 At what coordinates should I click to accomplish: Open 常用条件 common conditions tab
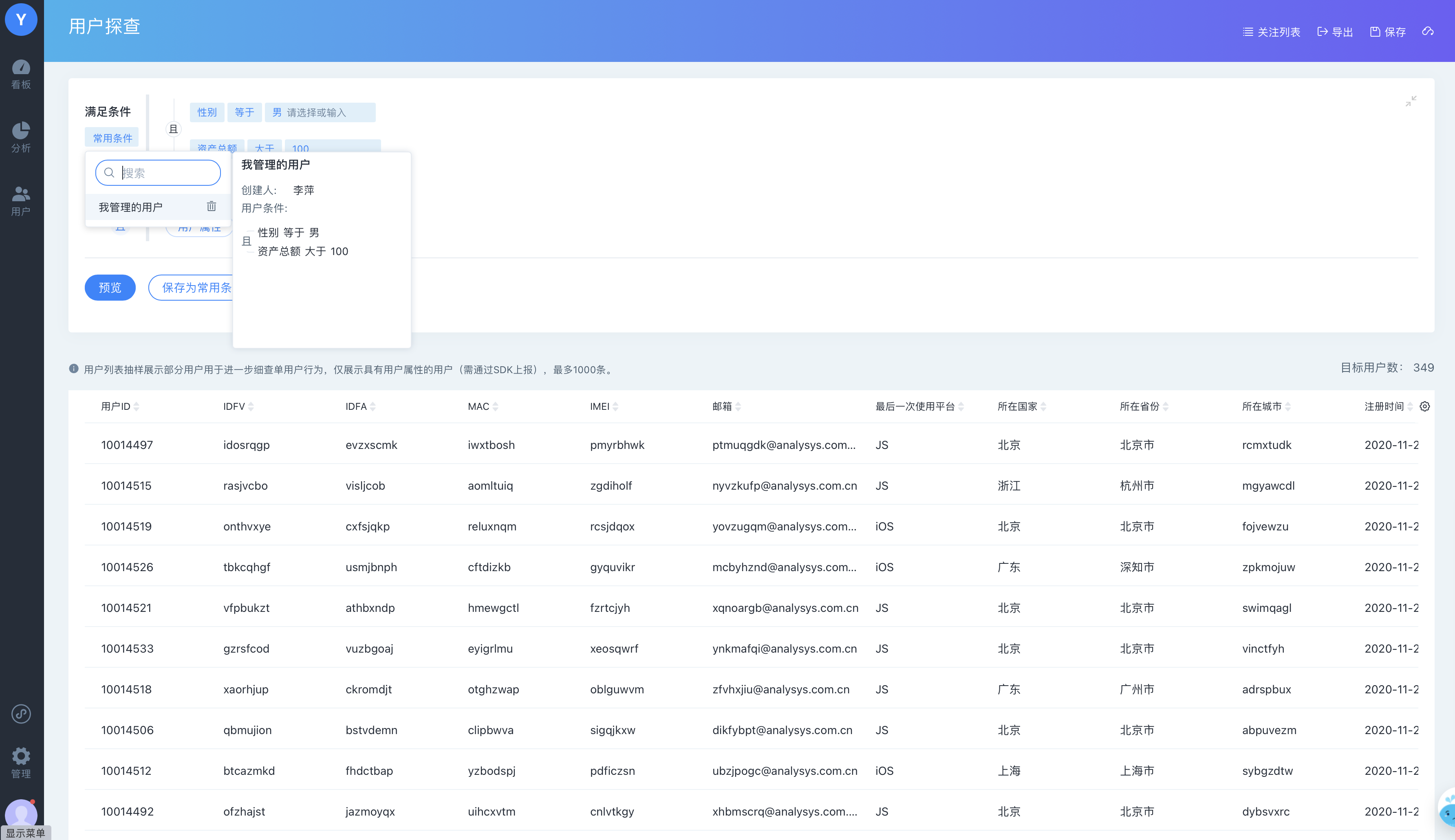(x=112, y=138)
